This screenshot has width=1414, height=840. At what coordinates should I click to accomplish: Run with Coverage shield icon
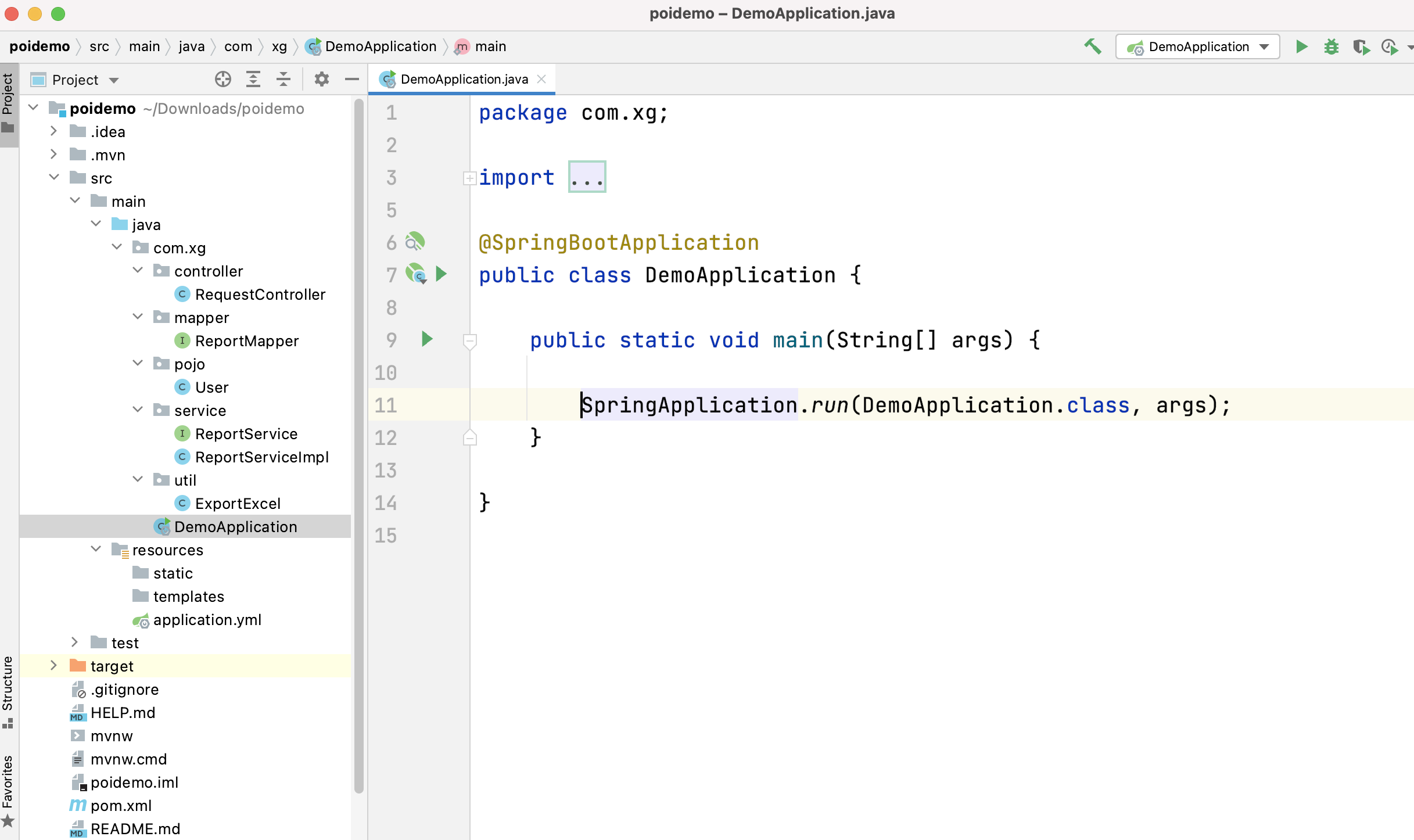click(x=1361, y=46)
